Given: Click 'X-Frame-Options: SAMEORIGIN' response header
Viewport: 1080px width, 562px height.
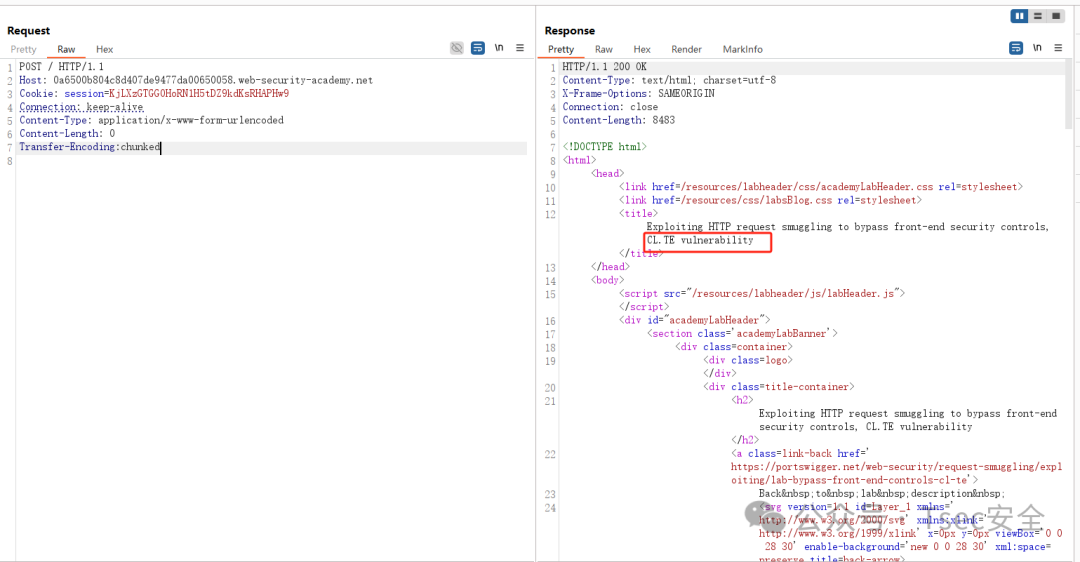Looking at the screenshot, I should point(638,94).
